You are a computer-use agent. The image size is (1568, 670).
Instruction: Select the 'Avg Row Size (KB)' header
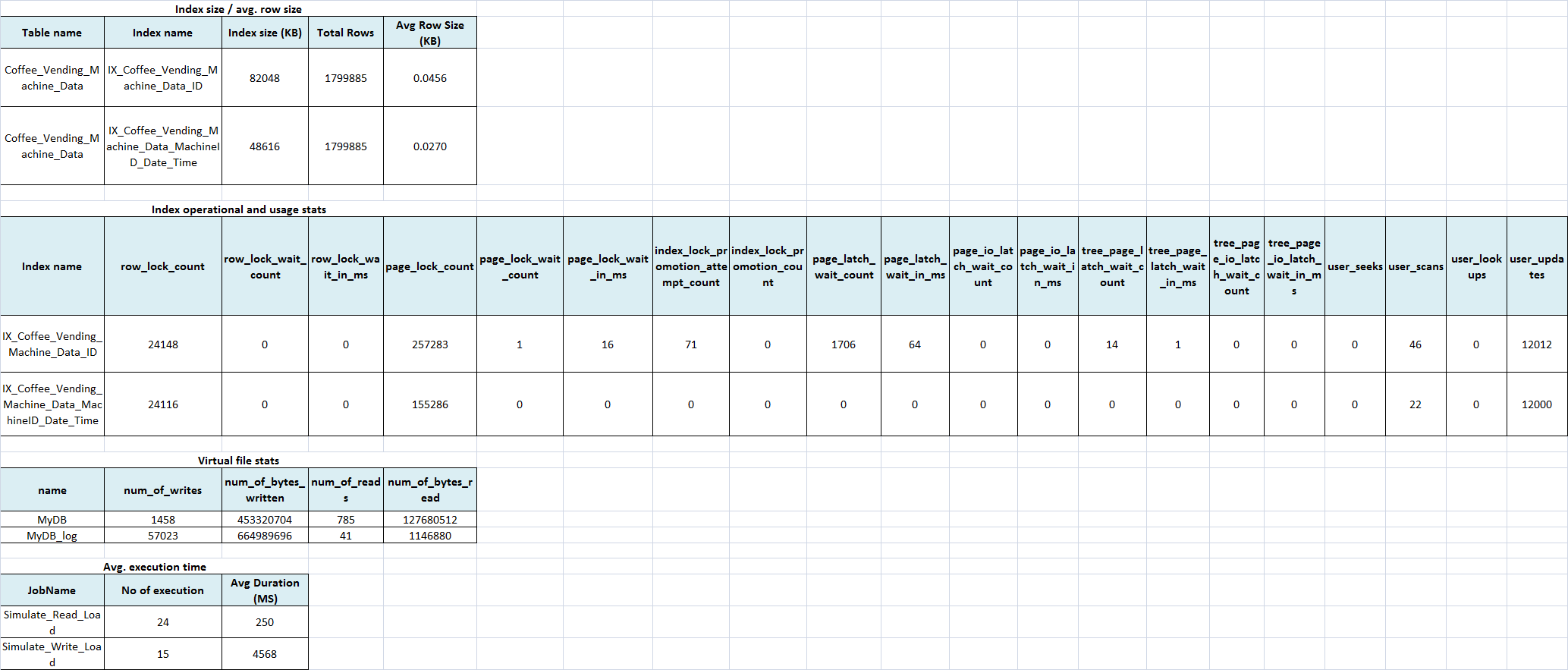point(429,33)
